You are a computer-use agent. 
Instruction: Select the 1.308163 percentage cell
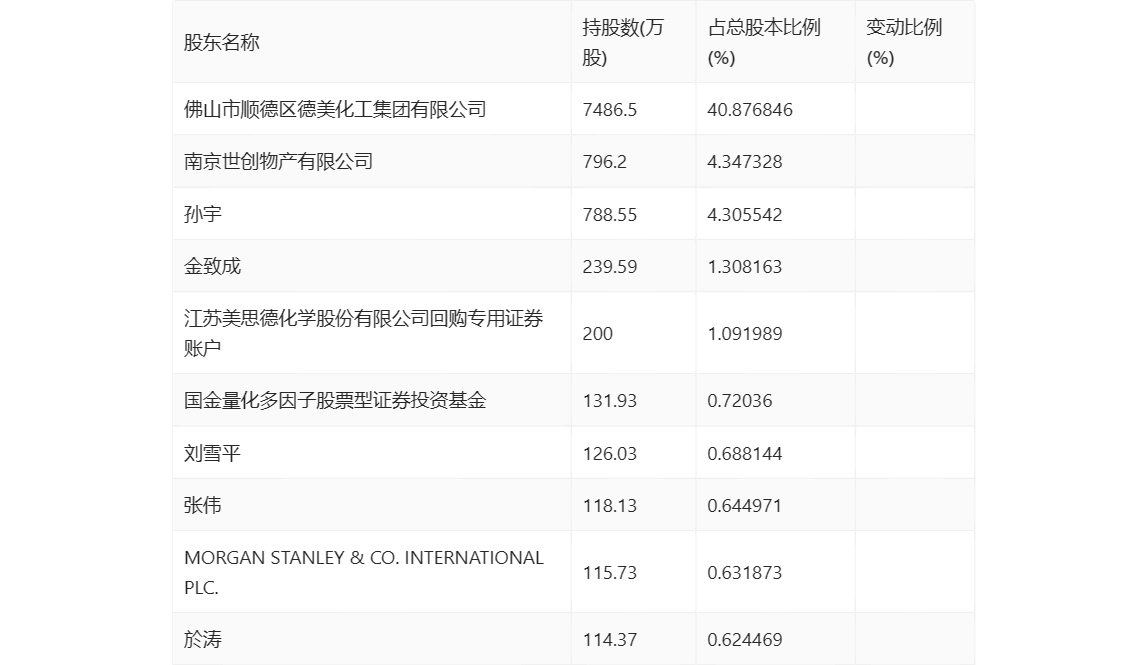click(x=745, y=267)
